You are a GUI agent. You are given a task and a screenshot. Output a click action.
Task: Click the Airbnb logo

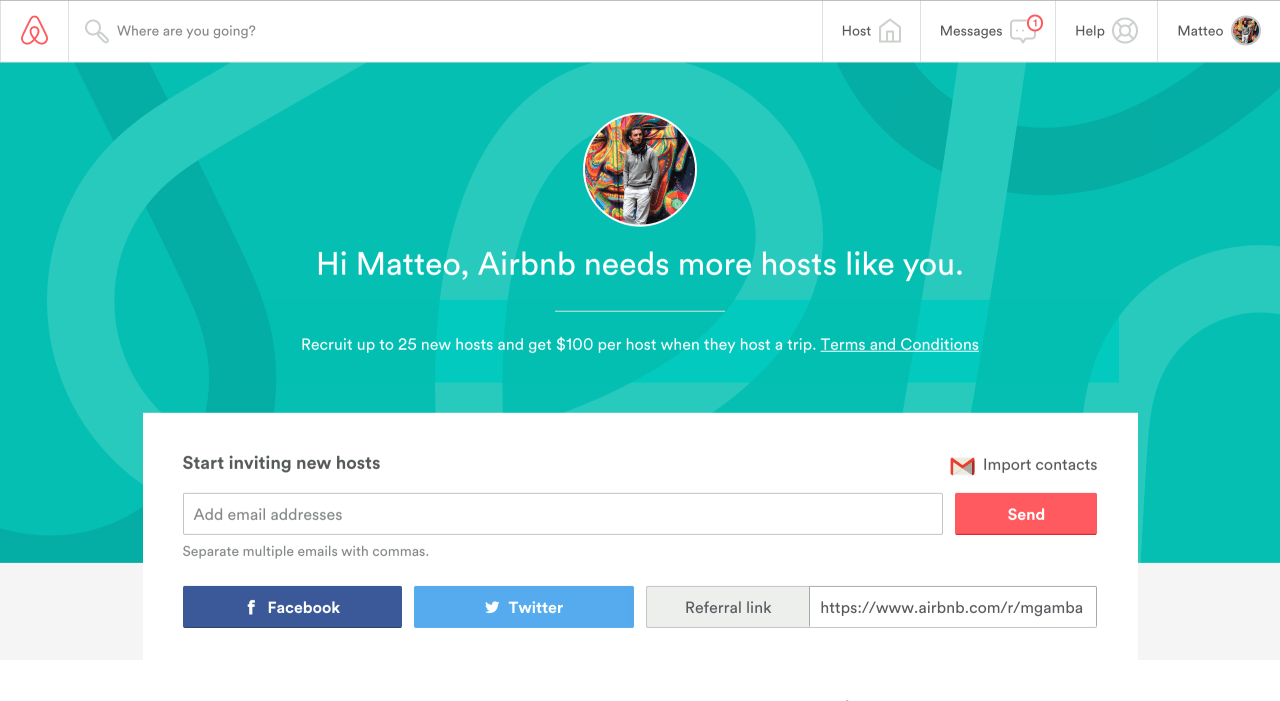33,30
